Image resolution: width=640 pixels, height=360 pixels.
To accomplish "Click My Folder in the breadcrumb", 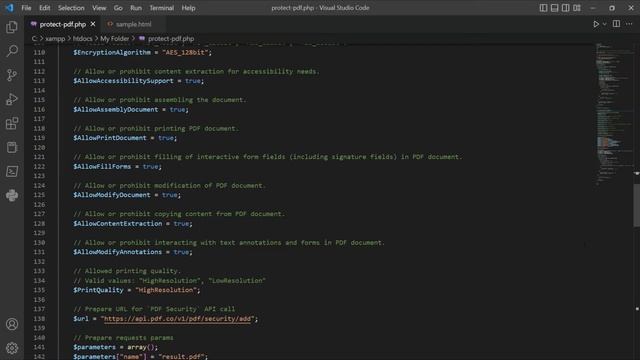I will [x=115, y=39].
